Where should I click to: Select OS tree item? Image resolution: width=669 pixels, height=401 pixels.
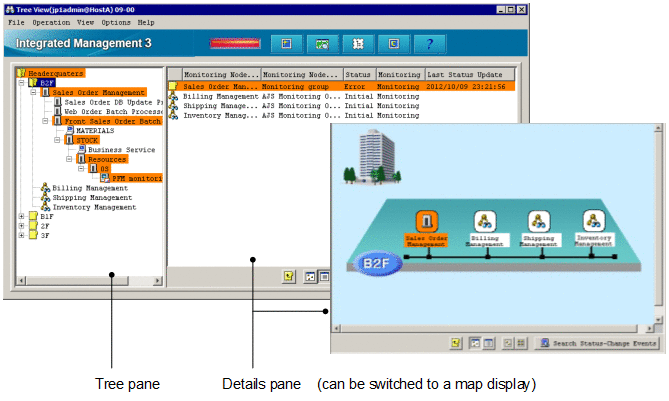tap(104, 169)
